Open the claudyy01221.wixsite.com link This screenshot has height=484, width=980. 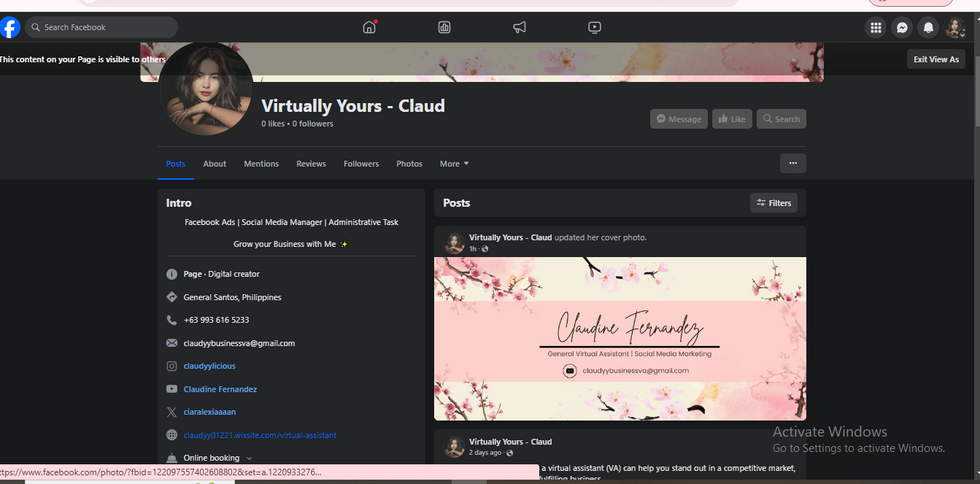(260, 435)
